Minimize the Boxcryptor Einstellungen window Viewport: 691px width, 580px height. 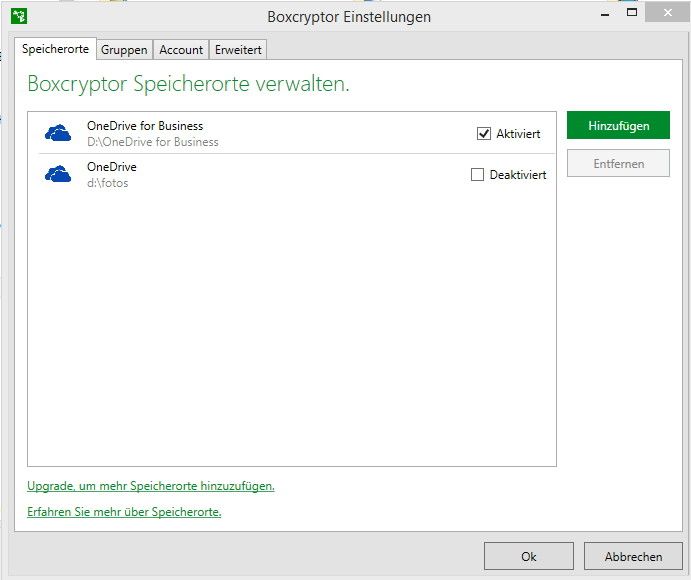point(605,14)
